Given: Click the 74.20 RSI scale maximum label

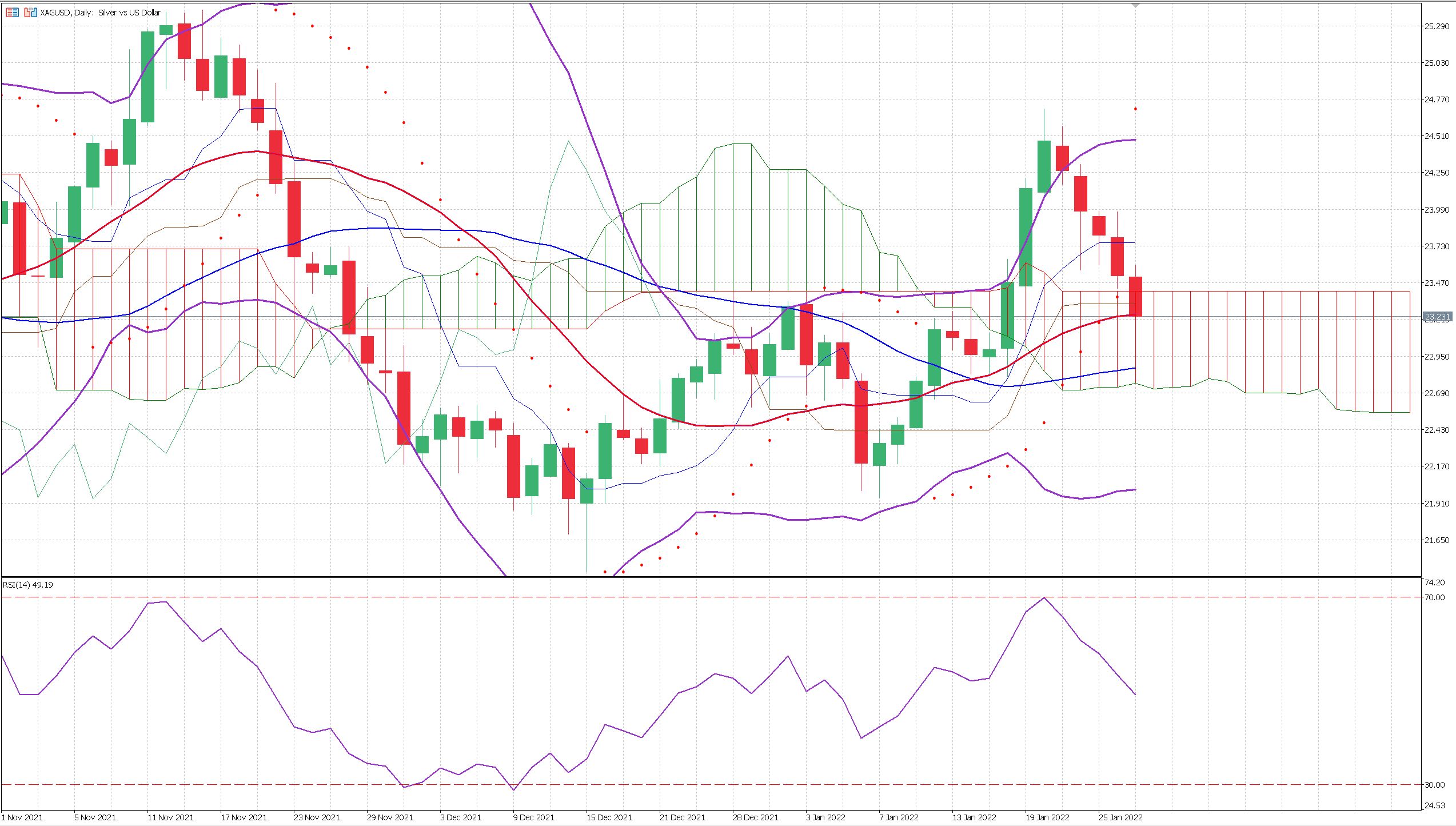Looking at the screenshot, I should (x=1434, y=582).
